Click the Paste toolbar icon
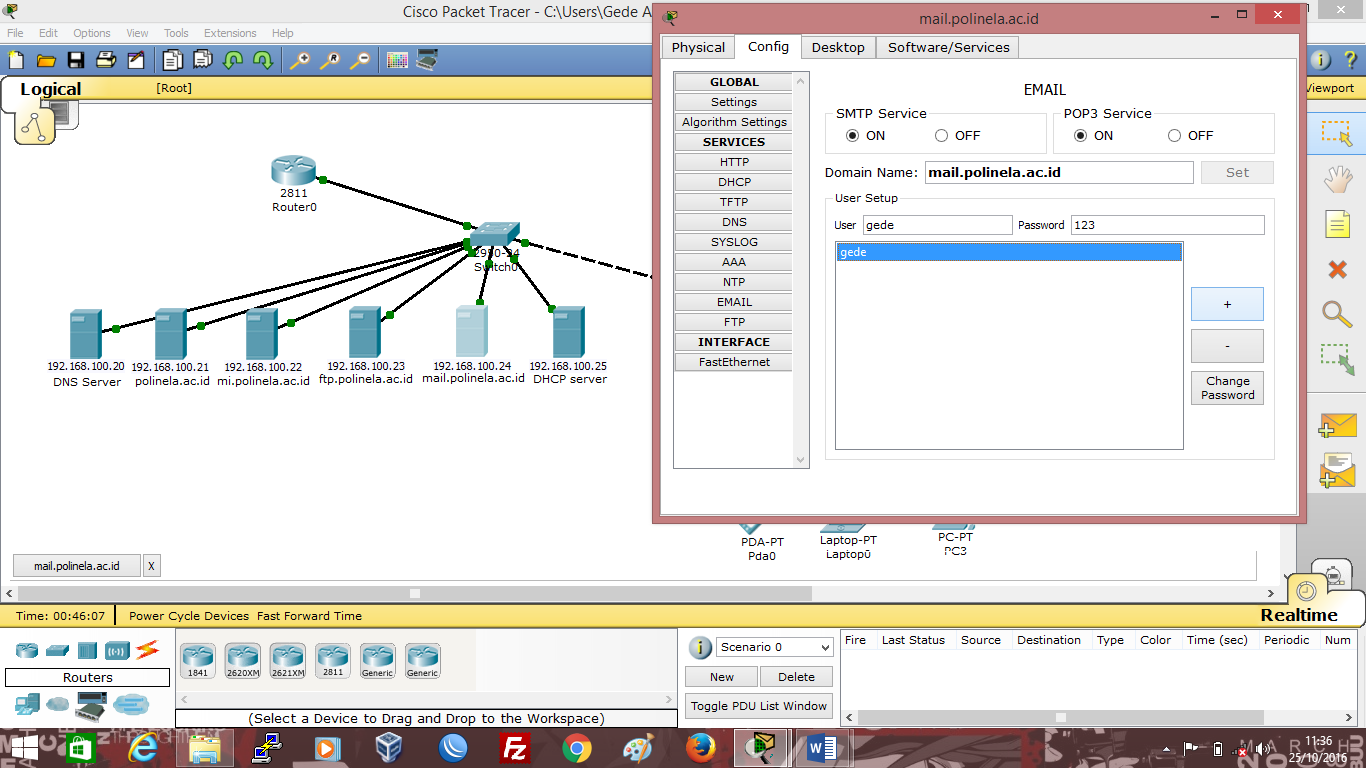Screen dimensions: 1366x768 (x=203, y=60)
